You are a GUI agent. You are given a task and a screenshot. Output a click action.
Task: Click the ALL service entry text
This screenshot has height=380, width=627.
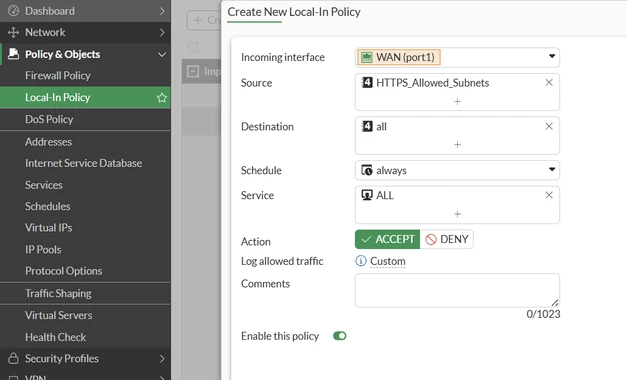385,195
